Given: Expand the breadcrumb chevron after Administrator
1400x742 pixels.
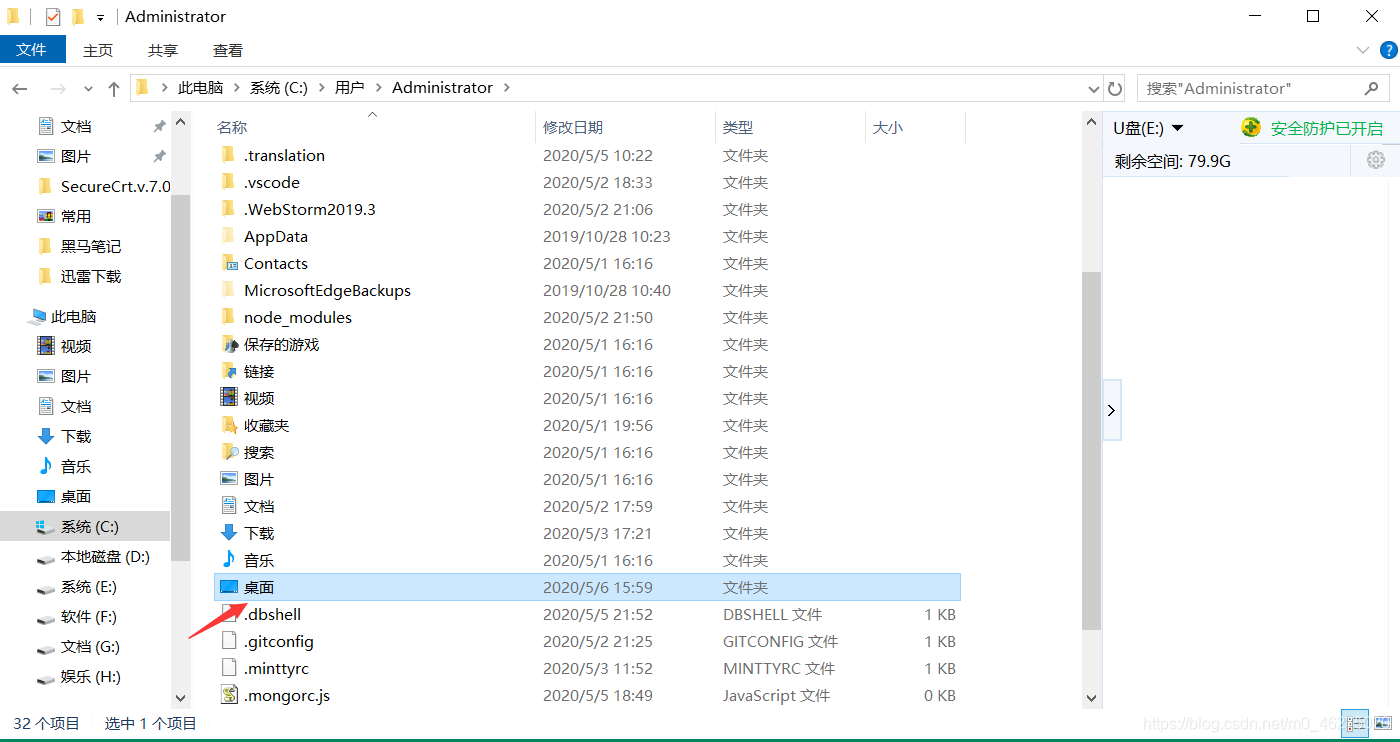Looking at the screenshot, I should pos(507,88).
